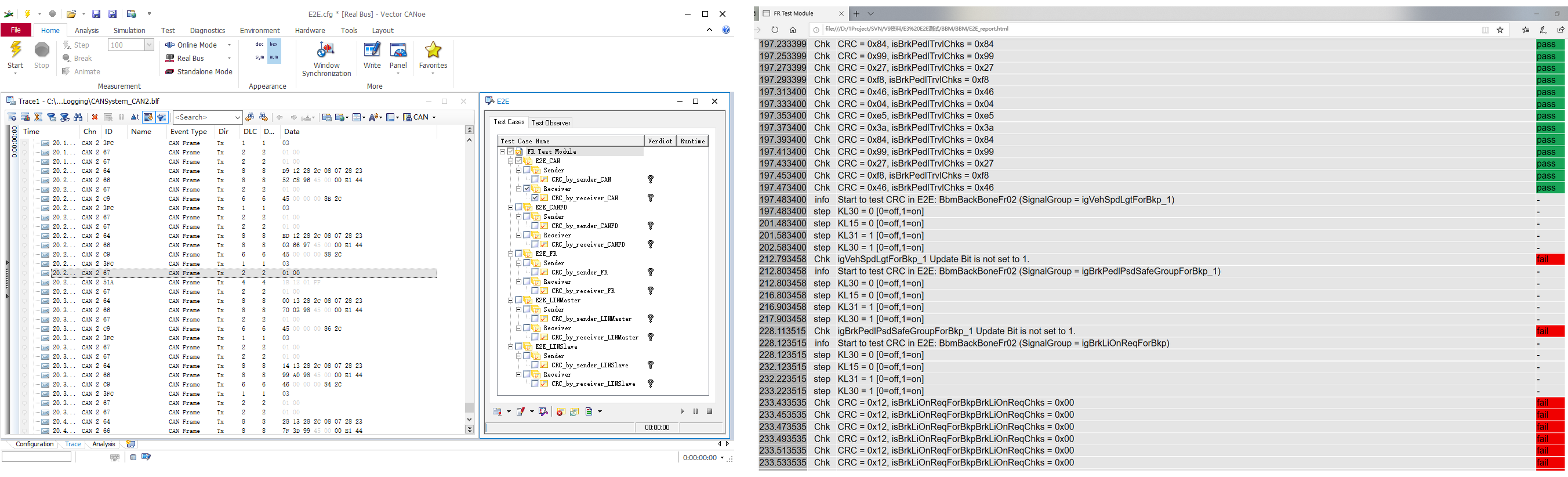Switch to the Analysis ribbon tab
Screen dimensions: 1568x477
coord(86,30)
